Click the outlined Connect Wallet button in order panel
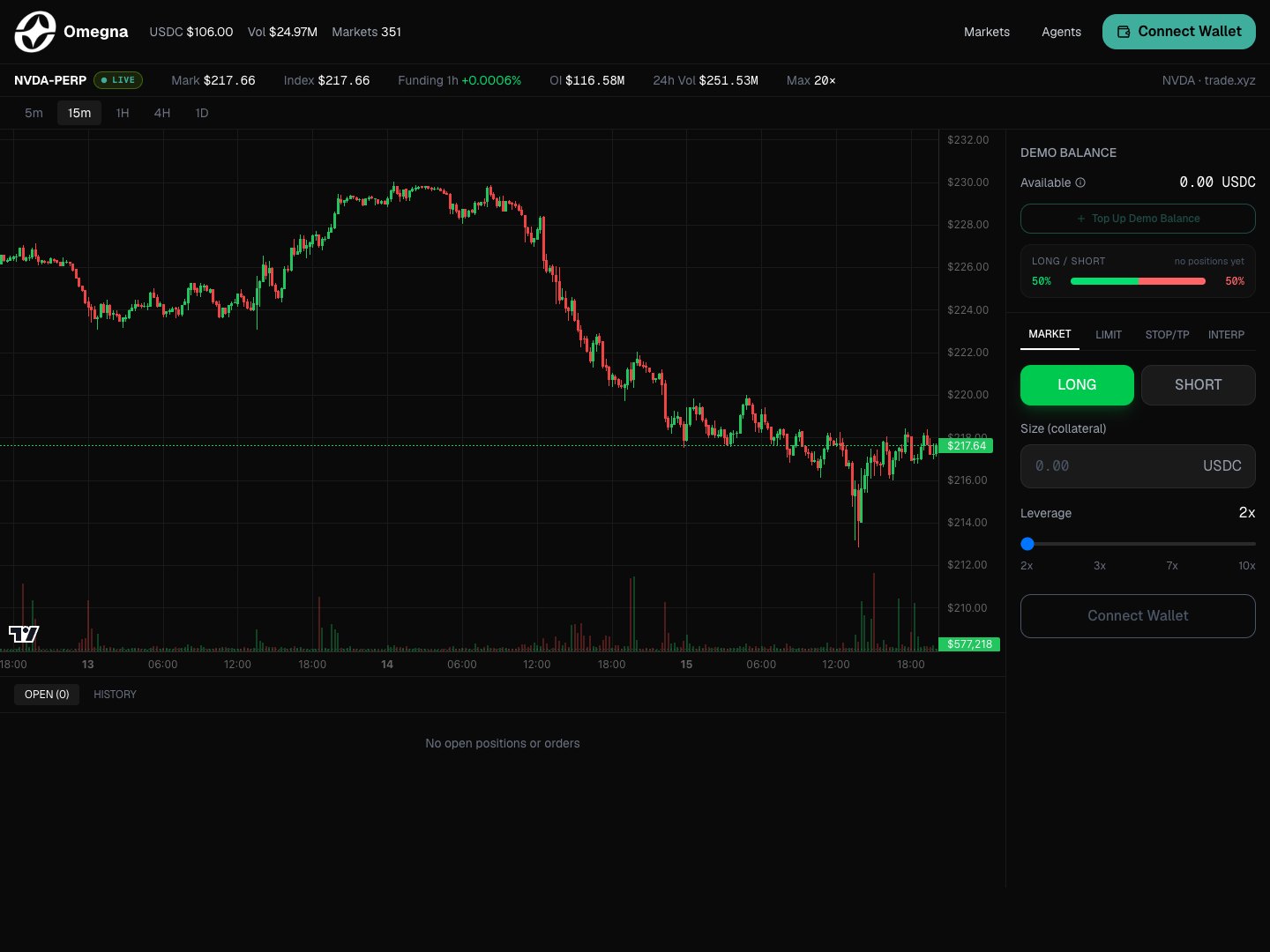This screenshot has width=1270, height=952. [x=1138, y=616]
